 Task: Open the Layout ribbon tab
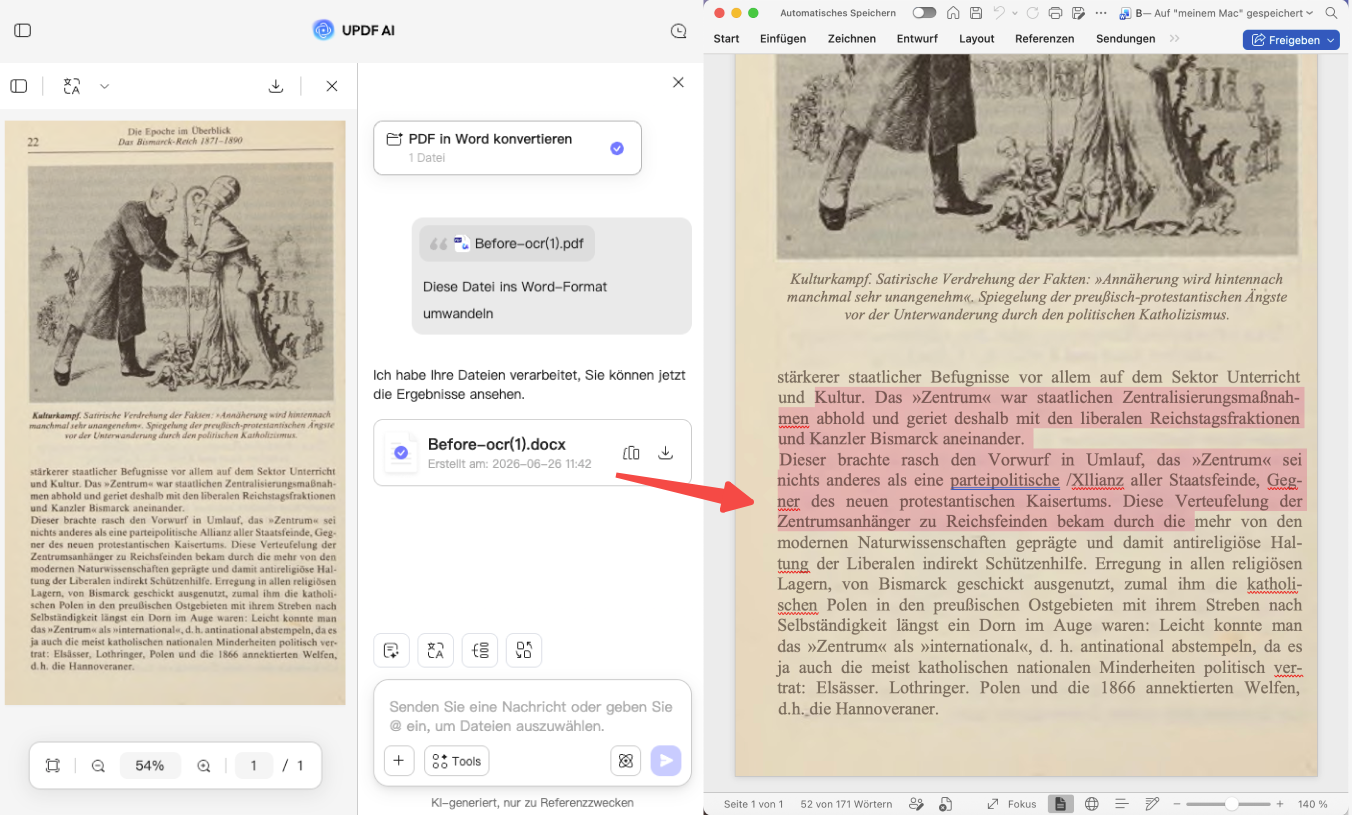977,39
